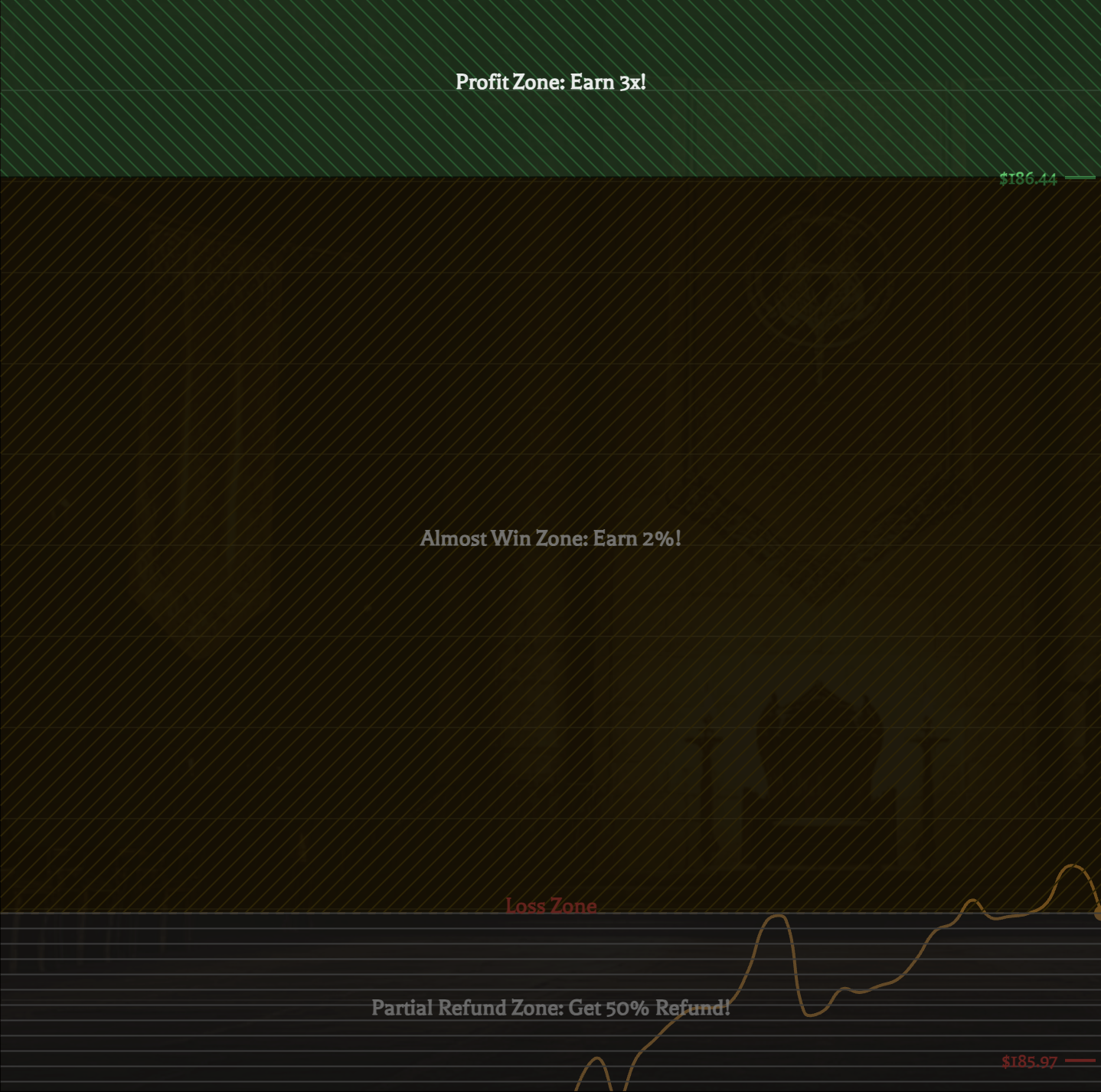Select the red line segment beside $185.97
The image size is (1101, 1092).
click(x=1081, y=1061)
